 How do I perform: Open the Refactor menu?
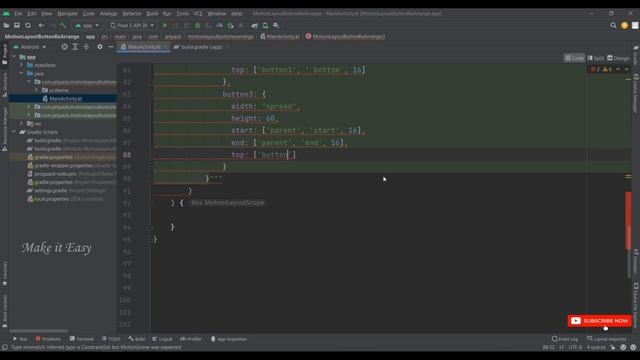[132, 13]
